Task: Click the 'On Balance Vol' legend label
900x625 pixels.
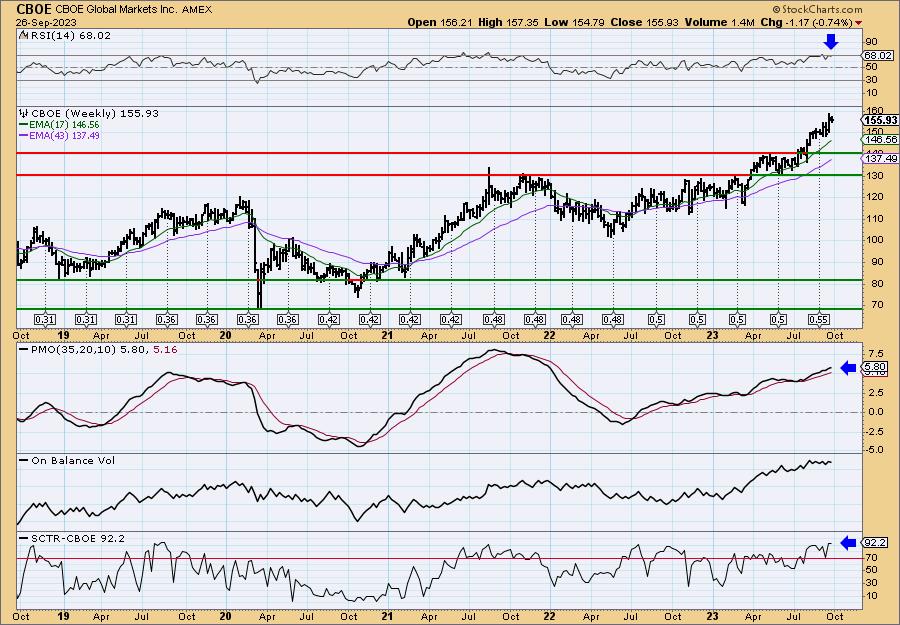Action: (x=73, y=460)
